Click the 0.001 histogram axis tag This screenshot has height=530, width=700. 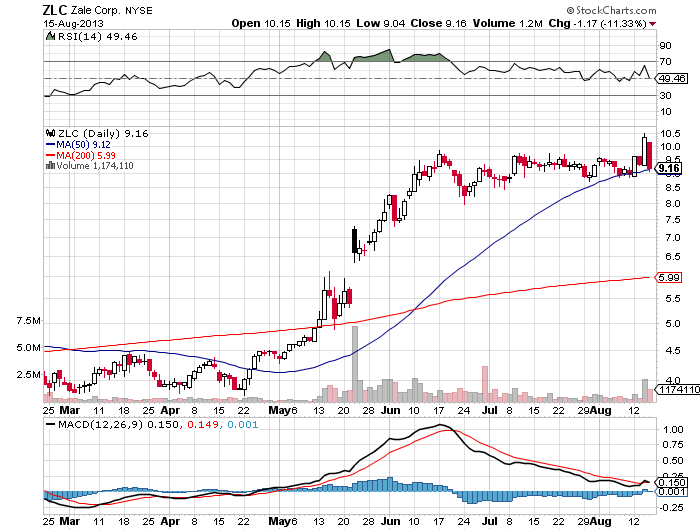(x=671, y=492)
